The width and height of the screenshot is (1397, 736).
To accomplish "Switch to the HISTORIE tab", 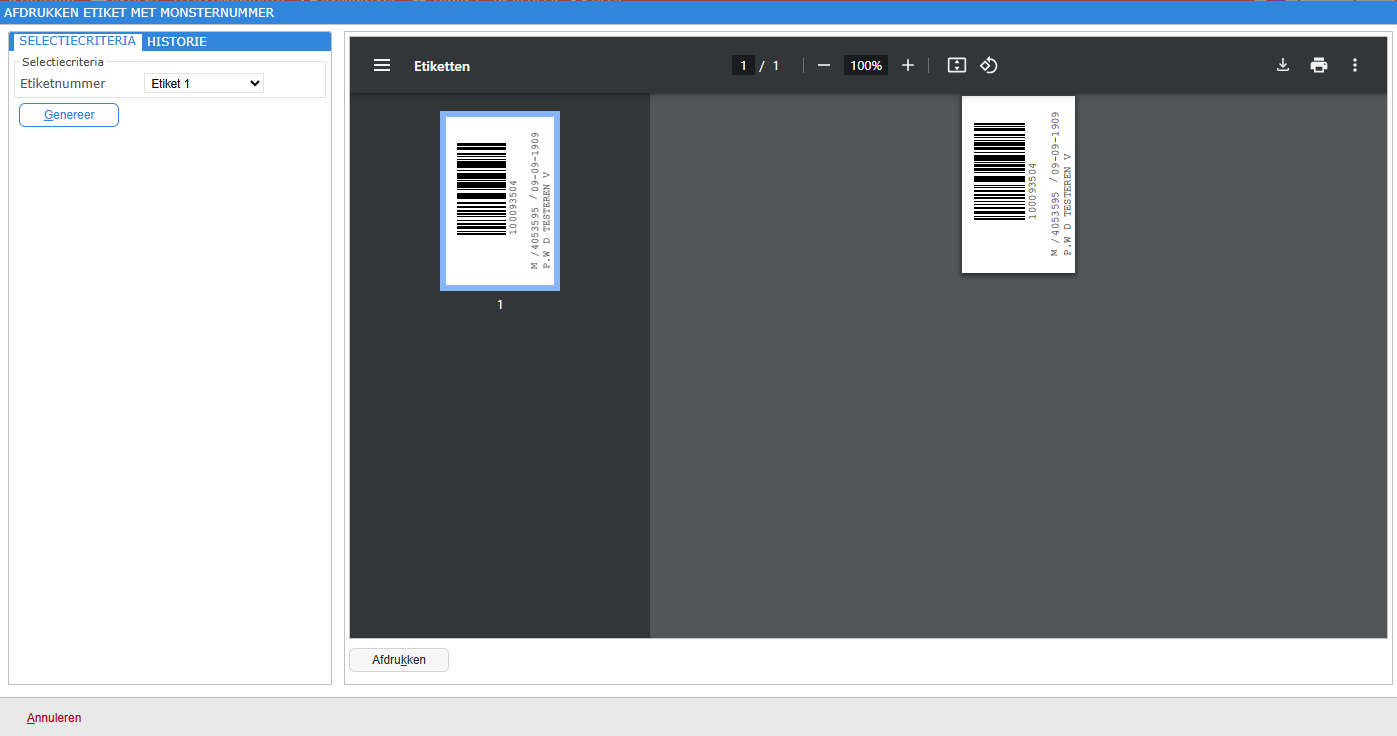I will pyautogui.click(x=177, y=42).
